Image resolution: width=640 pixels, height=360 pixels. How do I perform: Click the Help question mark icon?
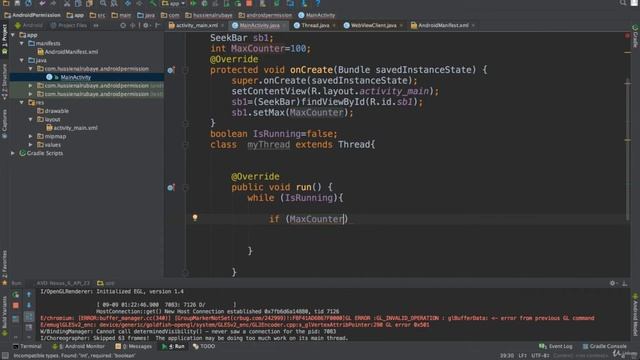[318, 3]
